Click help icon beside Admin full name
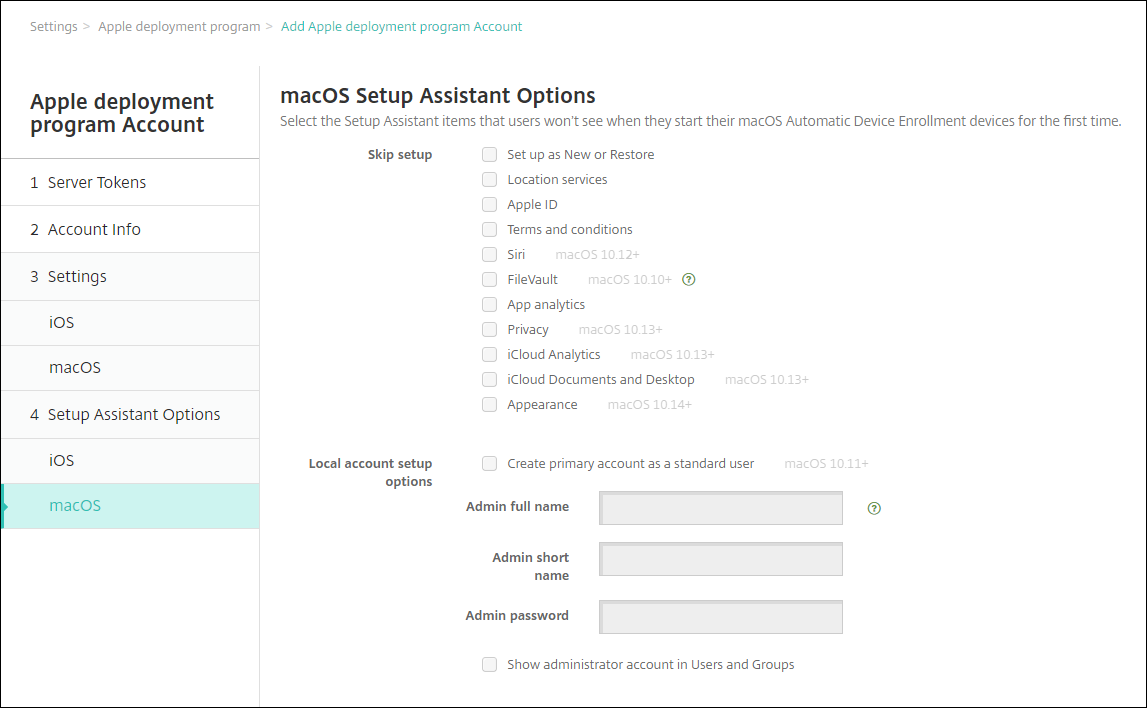This screenshot has height=708, width=1147. [x=874, y=508]
